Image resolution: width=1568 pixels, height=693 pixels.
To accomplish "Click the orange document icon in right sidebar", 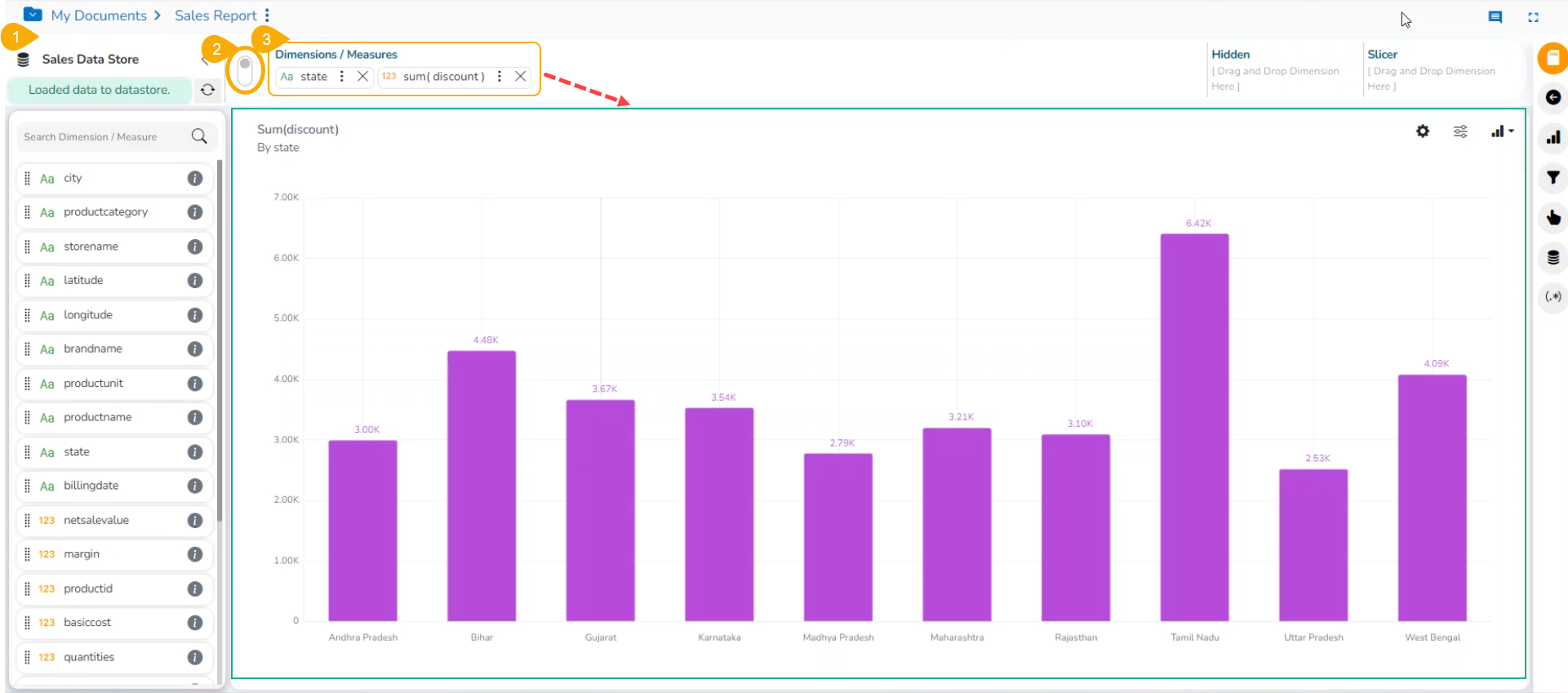I will click(1552, 58).
